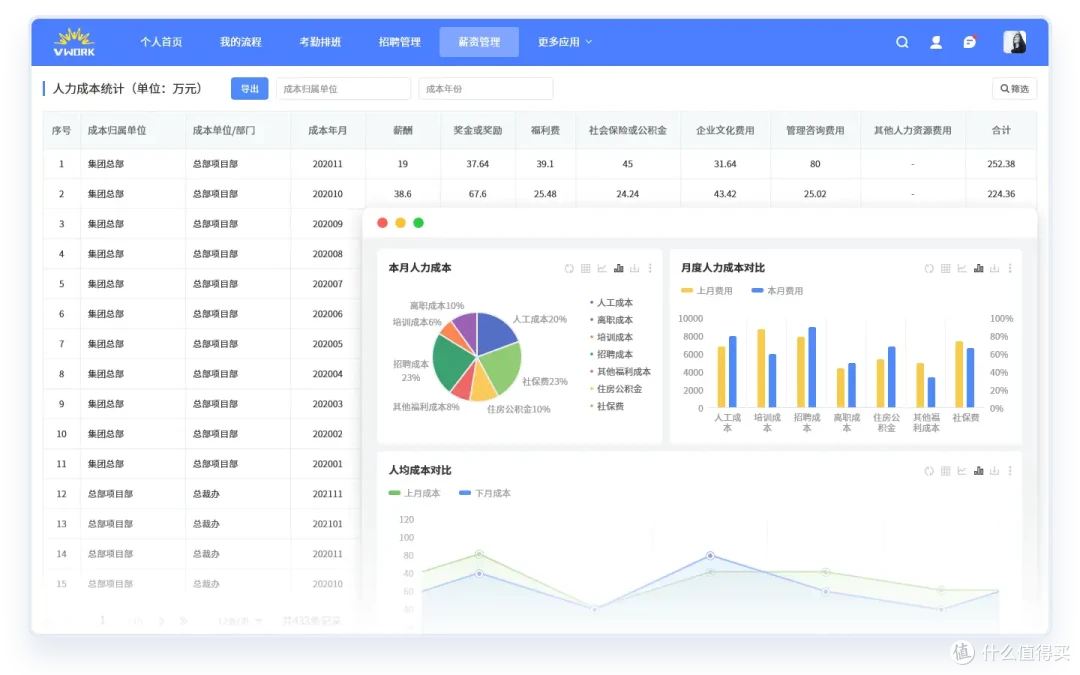The width and height of the screenshot is (1080, 675).
Task: Toggle 本月费用 legend in monthly chart
Action: pos(777,291)
